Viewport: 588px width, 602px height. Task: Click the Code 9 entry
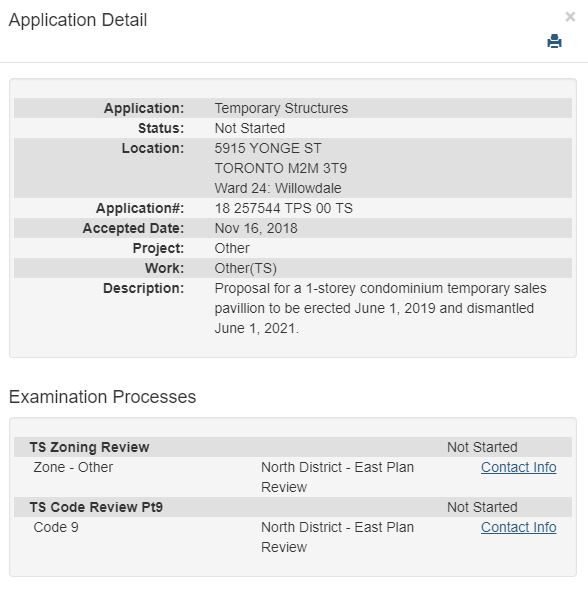point(56,527)
